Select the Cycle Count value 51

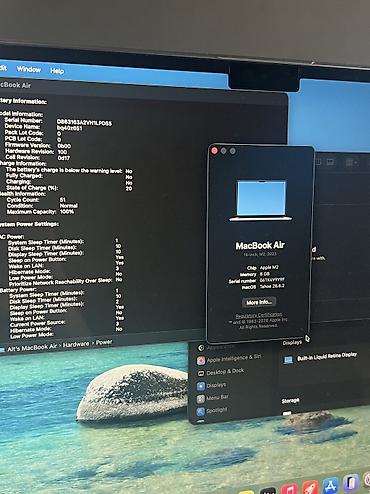[x=63, y=200]
